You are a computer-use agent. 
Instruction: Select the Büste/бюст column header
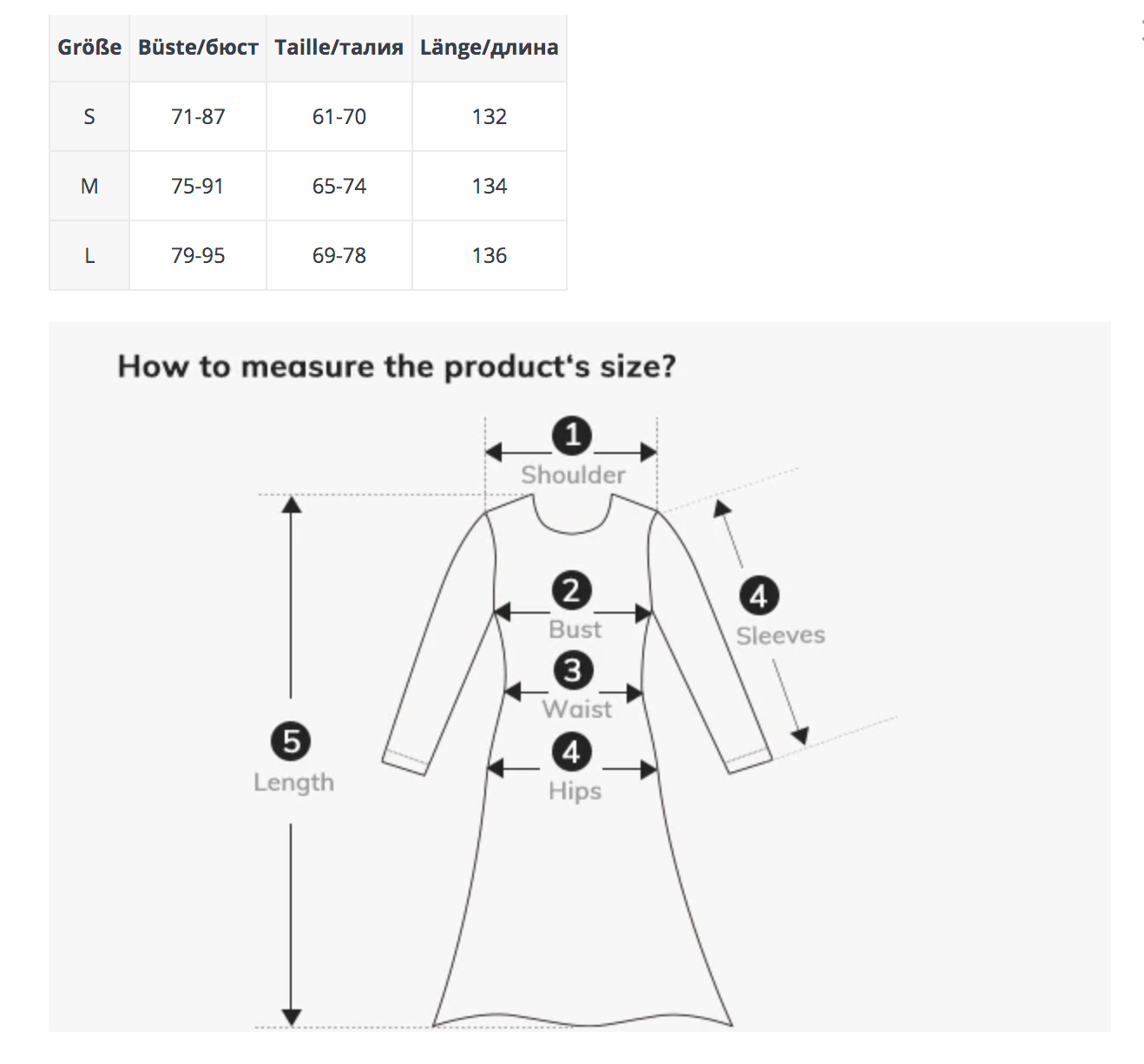(198, 48)
